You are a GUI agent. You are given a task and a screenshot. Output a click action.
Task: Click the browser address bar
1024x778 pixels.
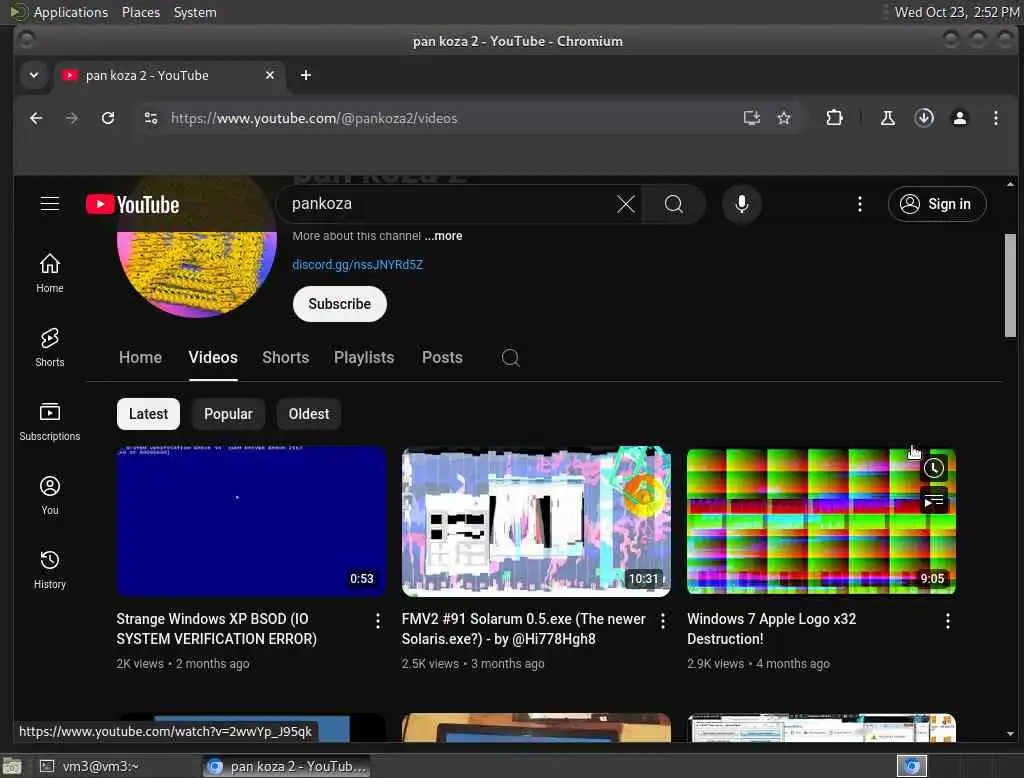(x=451, y=118)
